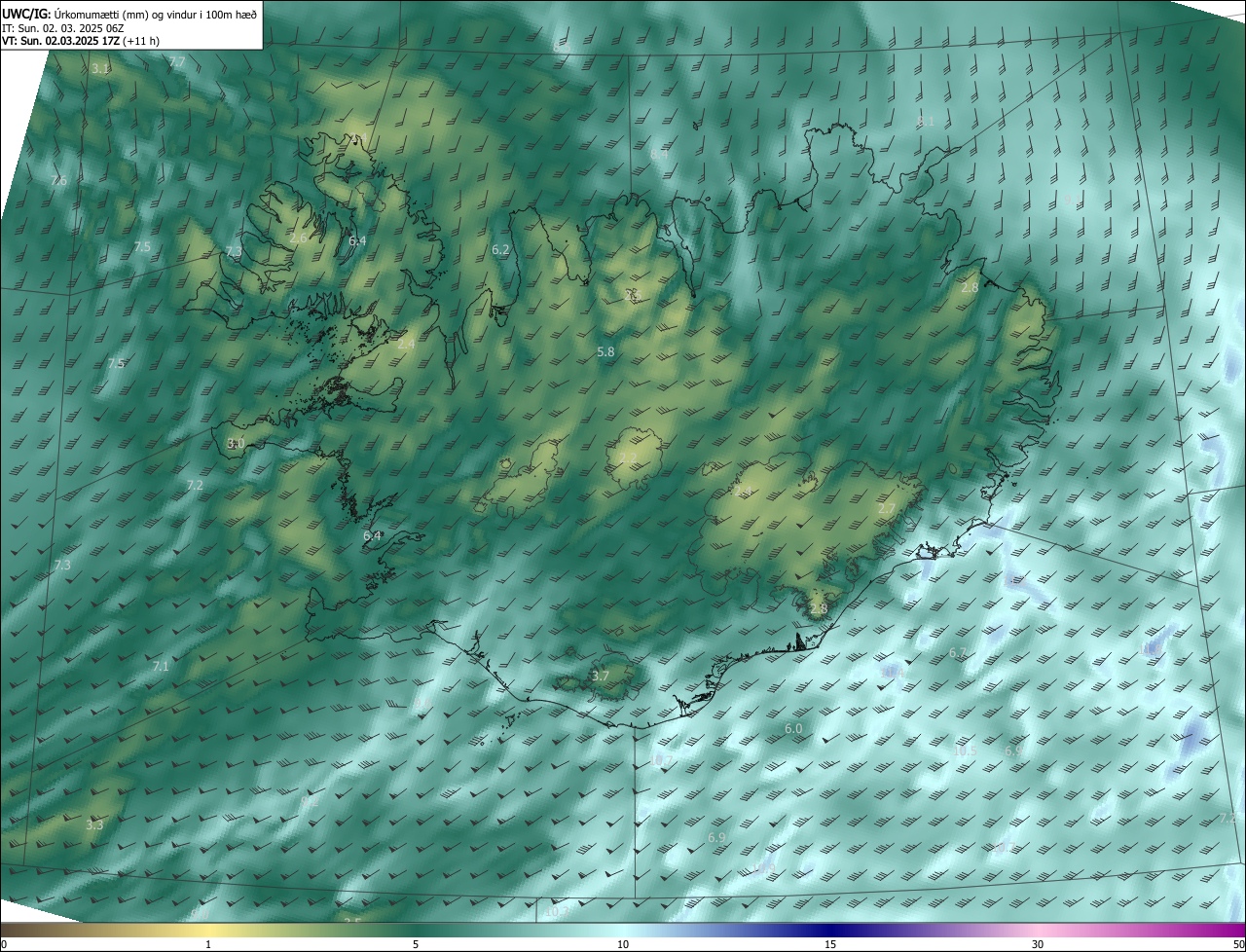Click the '1' tick on the color scale

pos(208,945)
